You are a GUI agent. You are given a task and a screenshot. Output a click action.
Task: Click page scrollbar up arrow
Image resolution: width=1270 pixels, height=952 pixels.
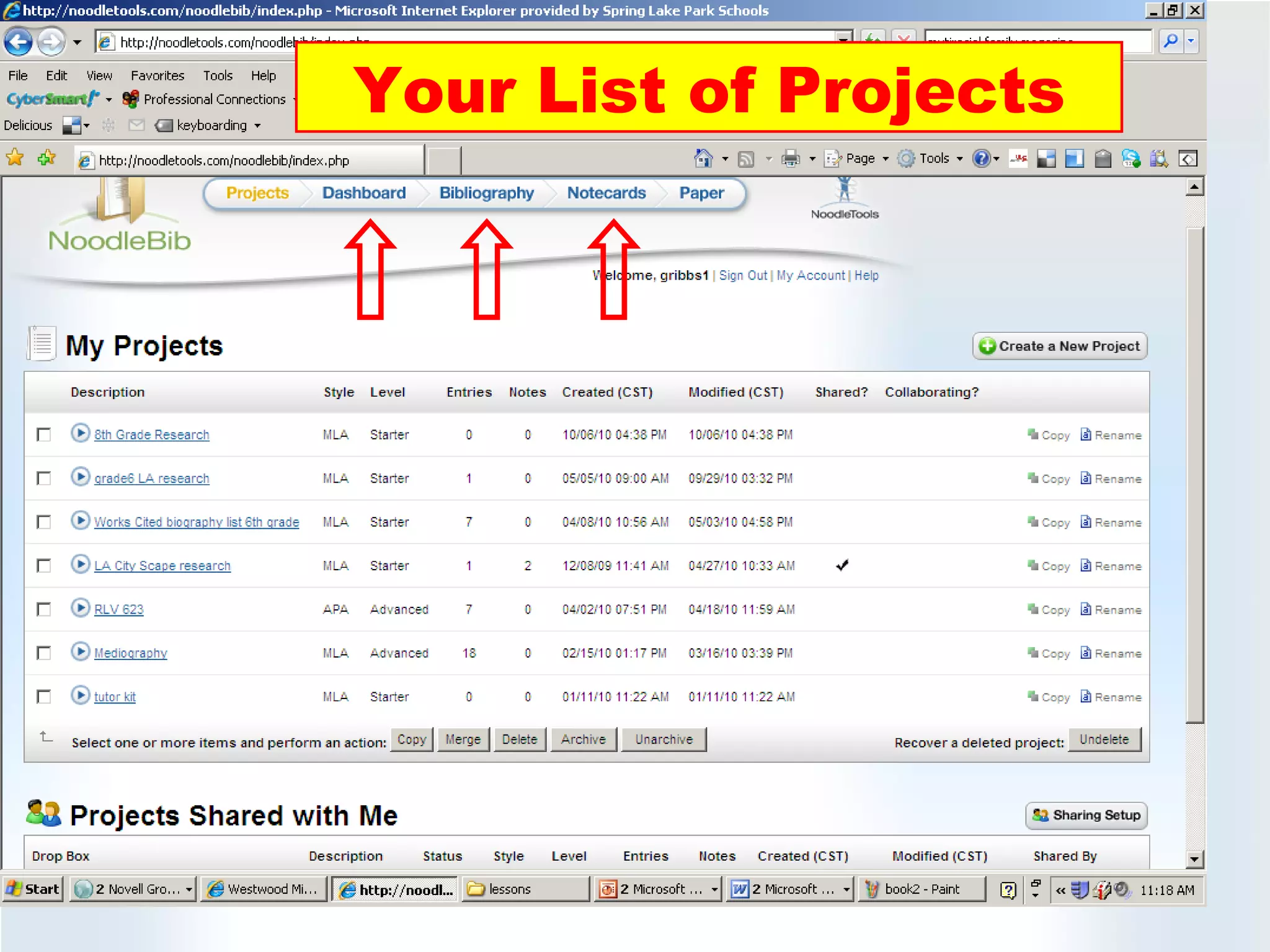click(x=1194, y=187)
